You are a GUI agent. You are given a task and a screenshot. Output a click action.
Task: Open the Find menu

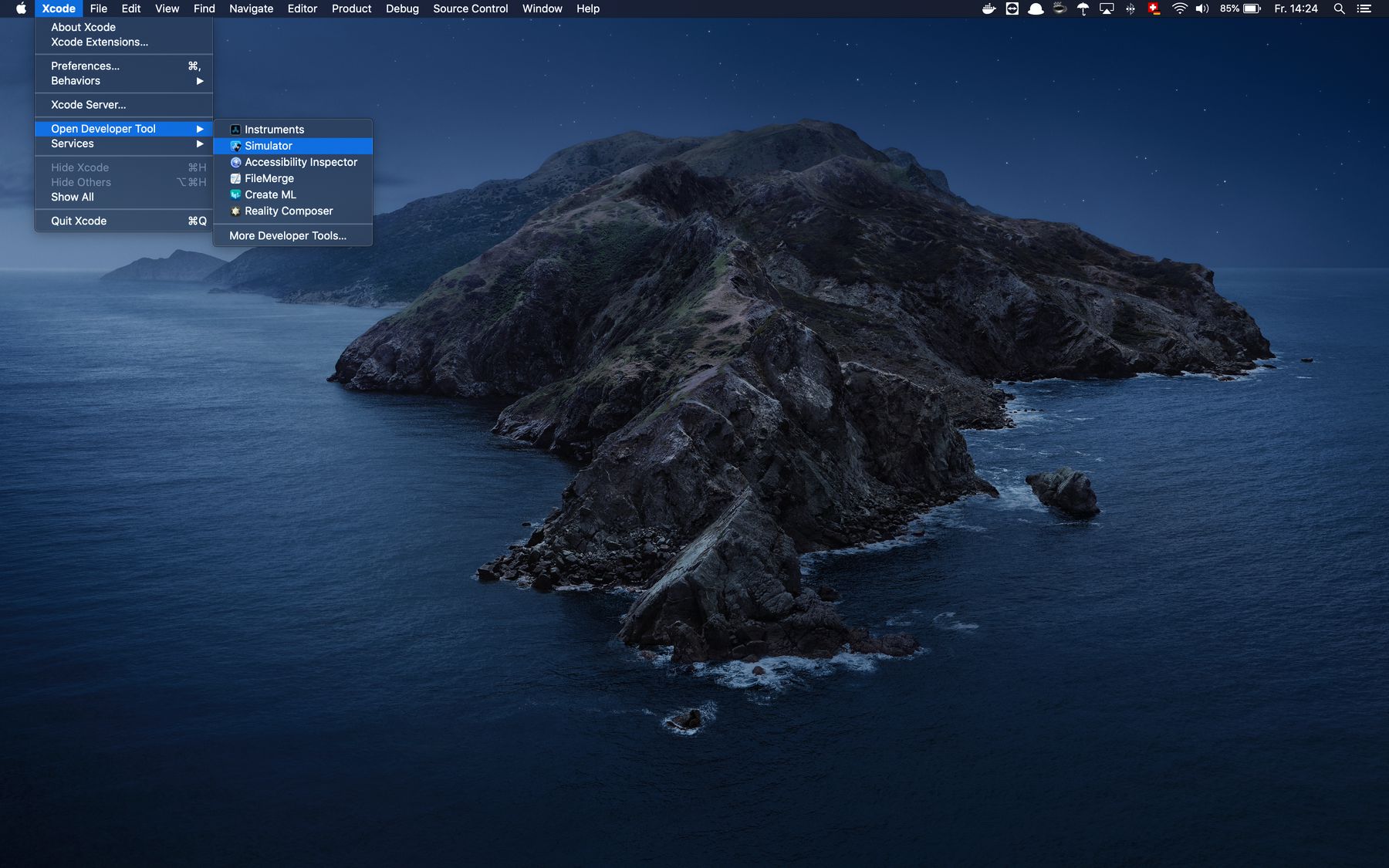tap(204, 8)
